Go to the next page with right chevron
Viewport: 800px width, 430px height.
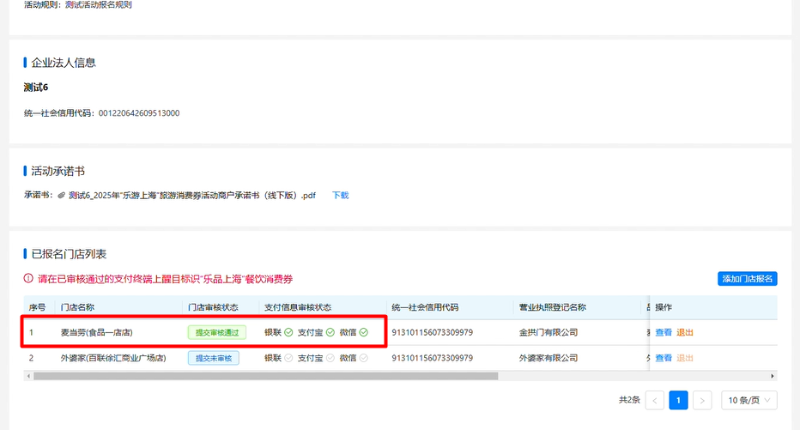pyautogui.click(x=702, y=400)
